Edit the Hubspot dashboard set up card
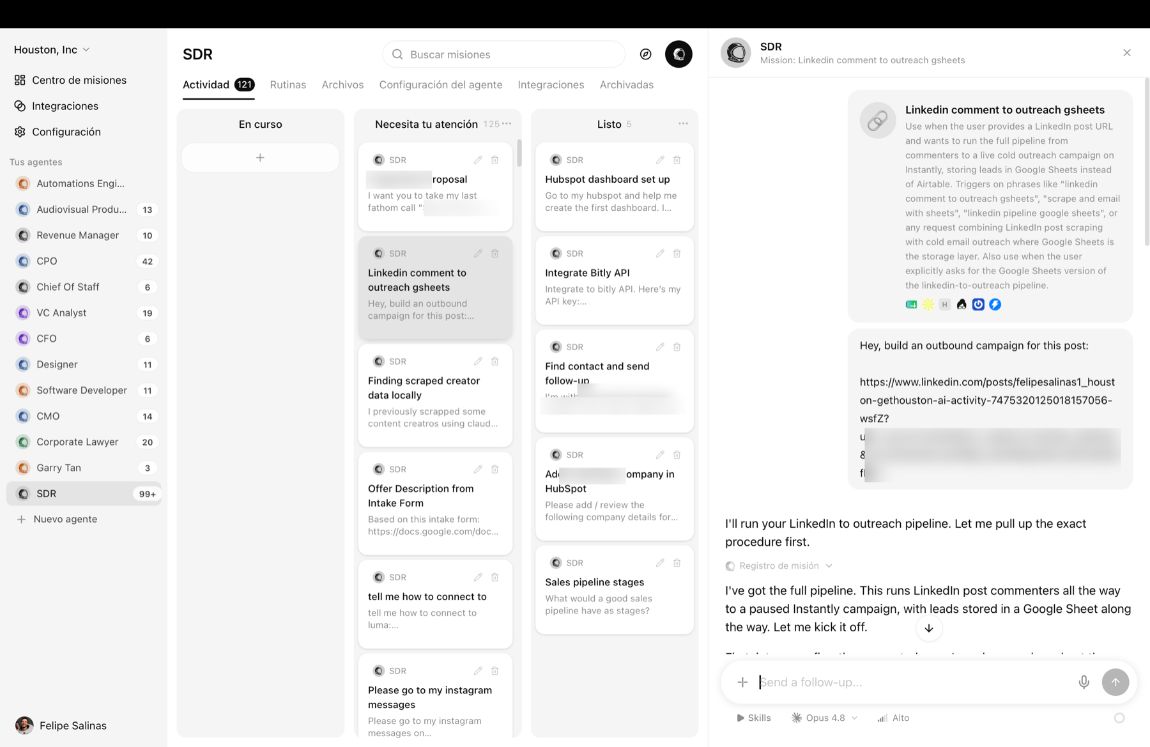 tap(660, 160)
